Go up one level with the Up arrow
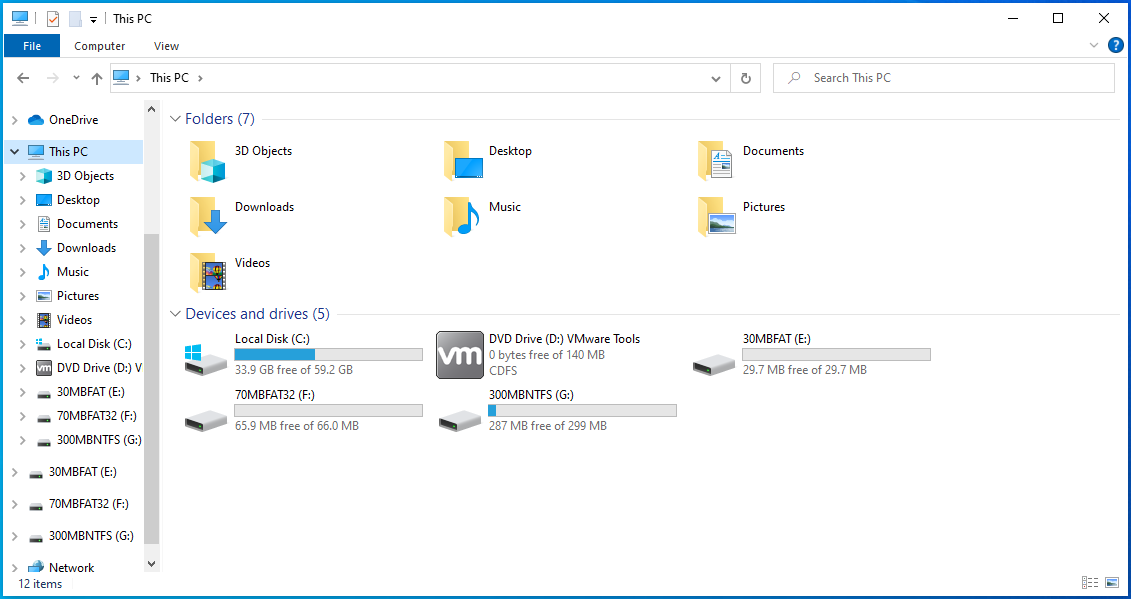The height and width of the screenshot is (599, 1131). (97, 78)
